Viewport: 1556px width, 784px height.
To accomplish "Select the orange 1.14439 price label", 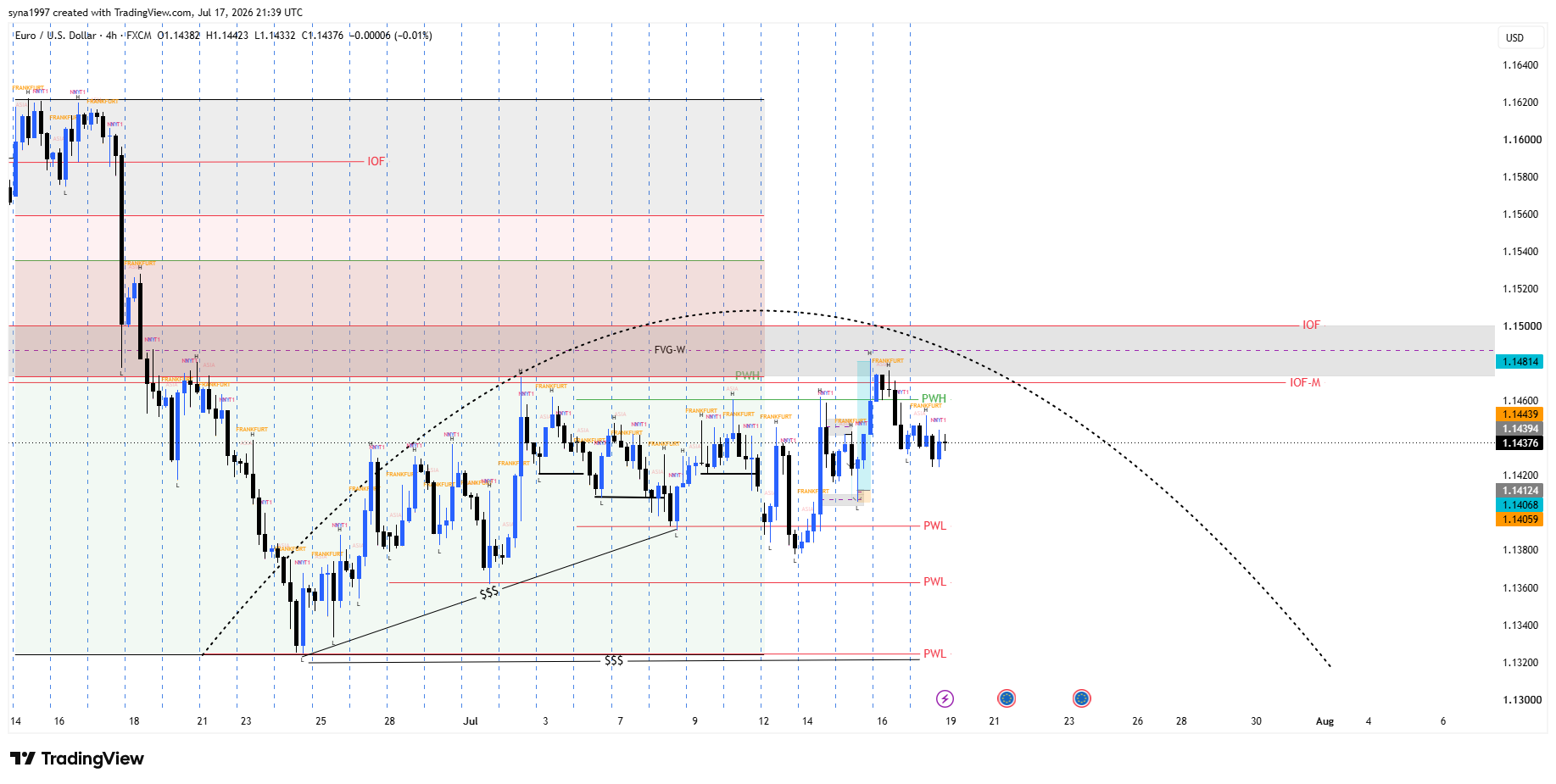I will 1520,414.
